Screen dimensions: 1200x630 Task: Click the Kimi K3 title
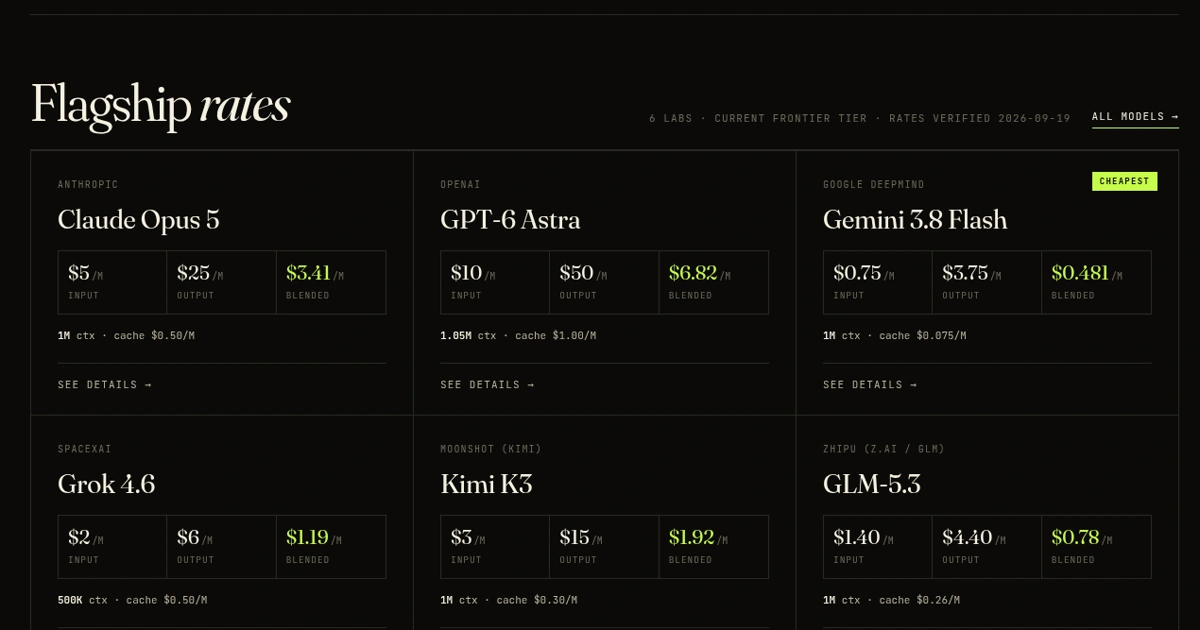[487, 484]
